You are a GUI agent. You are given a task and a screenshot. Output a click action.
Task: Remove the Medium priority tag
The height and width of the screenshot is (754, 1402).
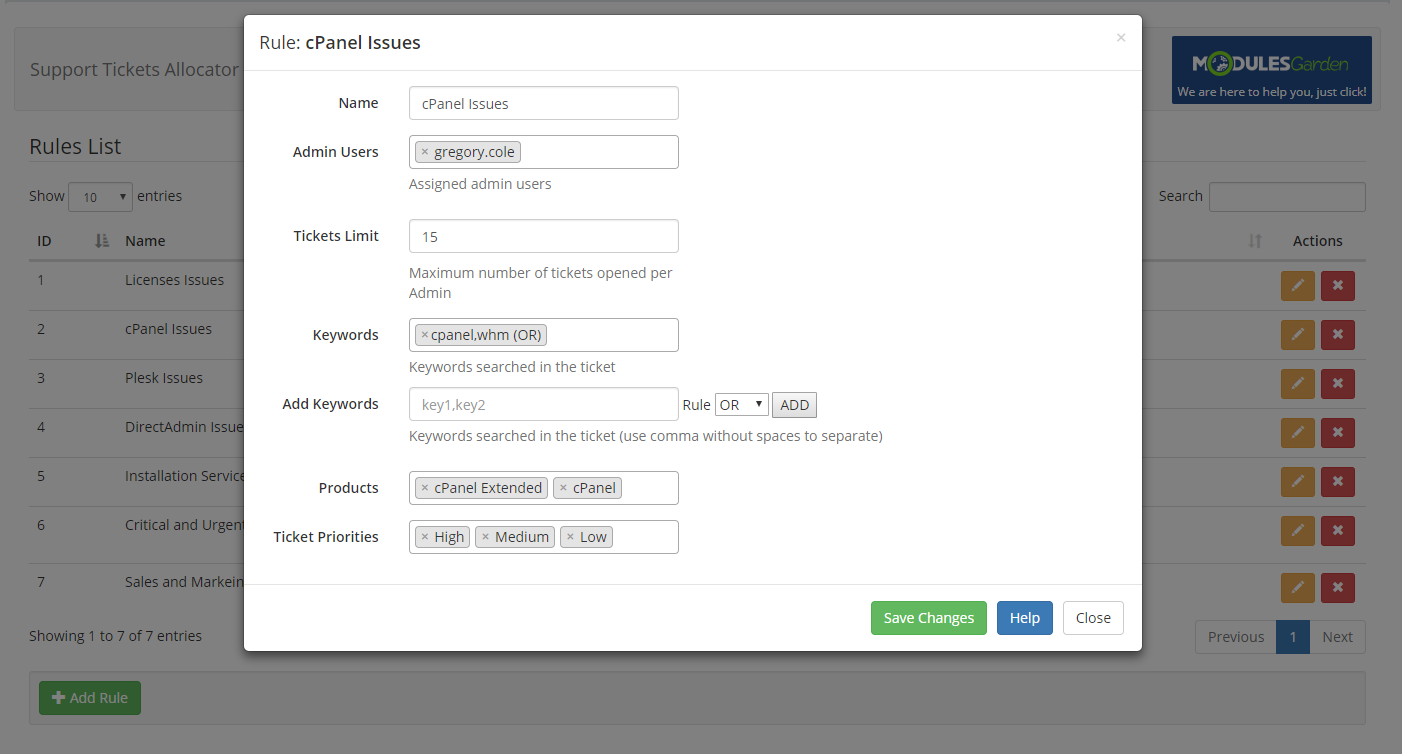click(485, 537)
